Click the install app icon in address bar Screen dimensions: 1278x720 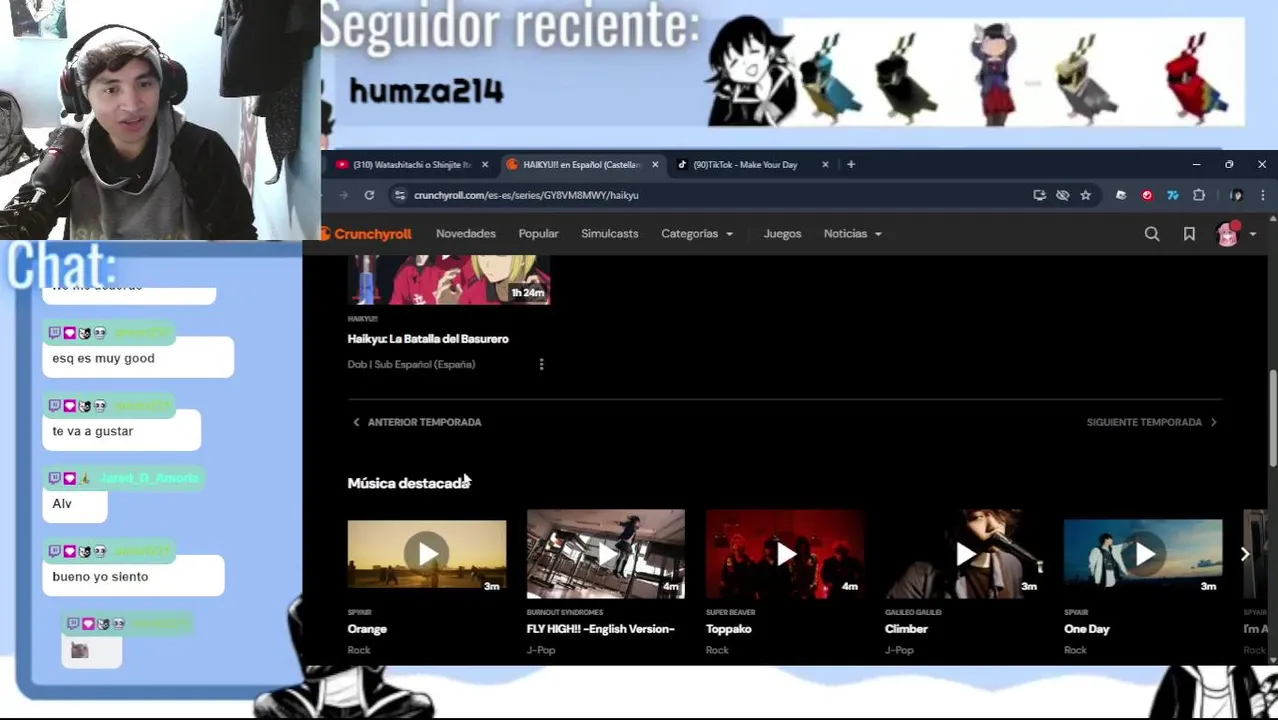point(1039,195)
